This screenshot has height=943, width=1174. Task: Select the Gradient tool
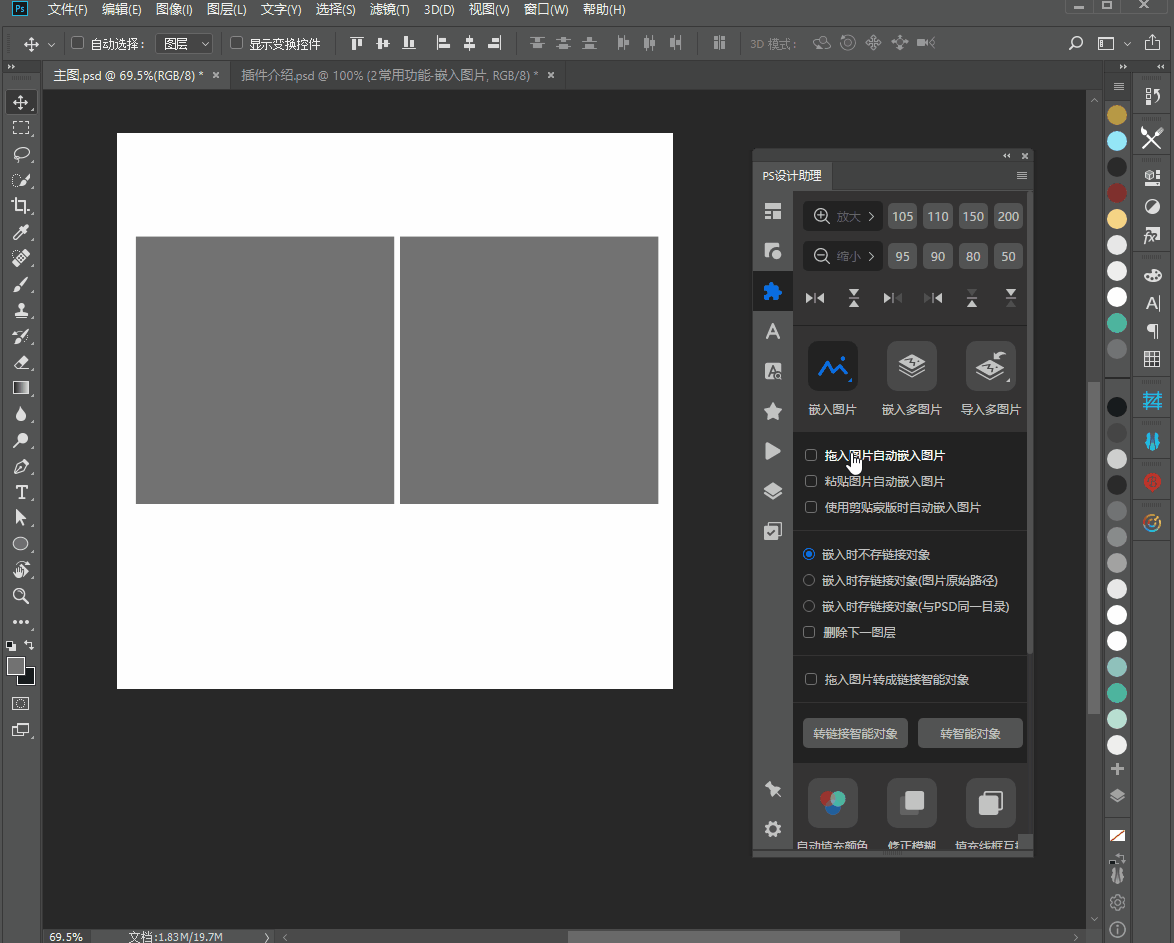point(21,388)
